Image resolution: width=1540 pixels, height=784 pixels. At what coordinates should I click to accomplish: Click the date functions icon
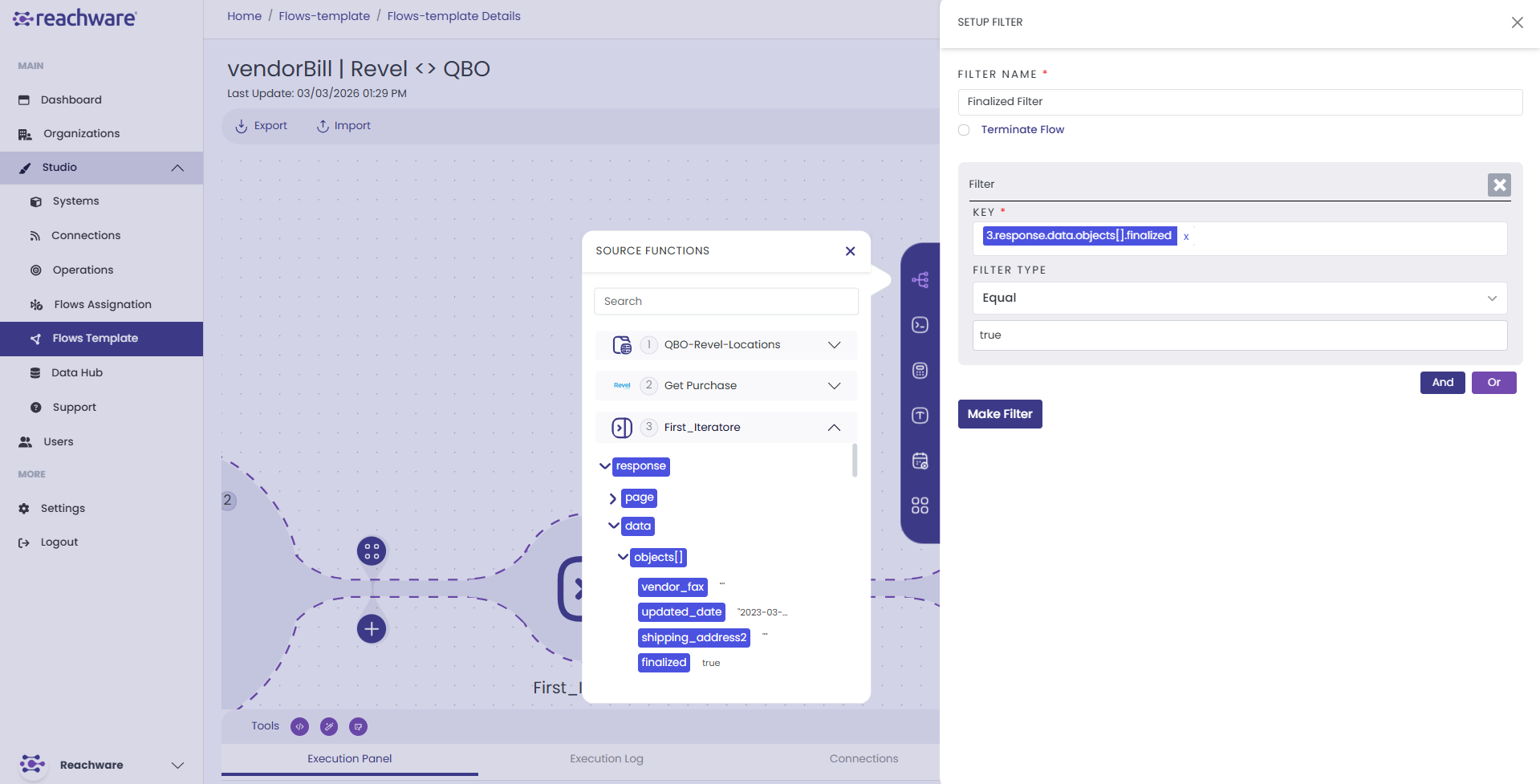920,461
